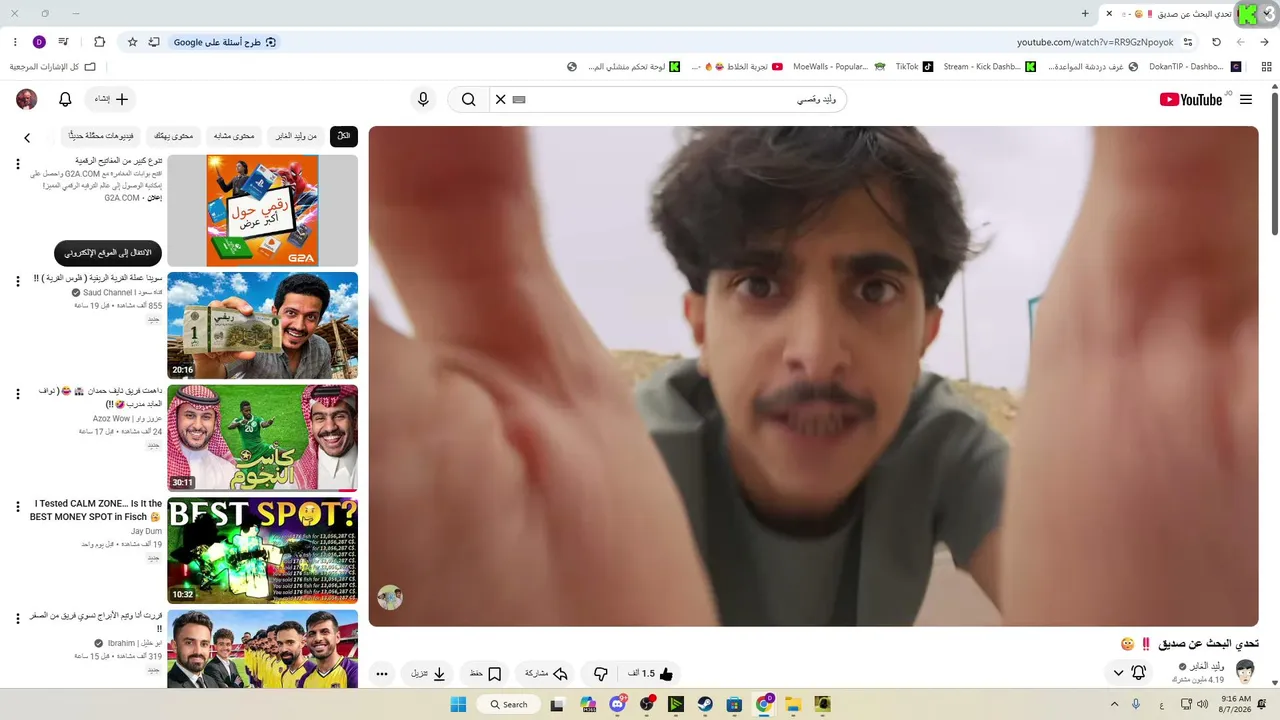
Task: Go to the YouTube home logo
Action: [x=1191, y=99]
